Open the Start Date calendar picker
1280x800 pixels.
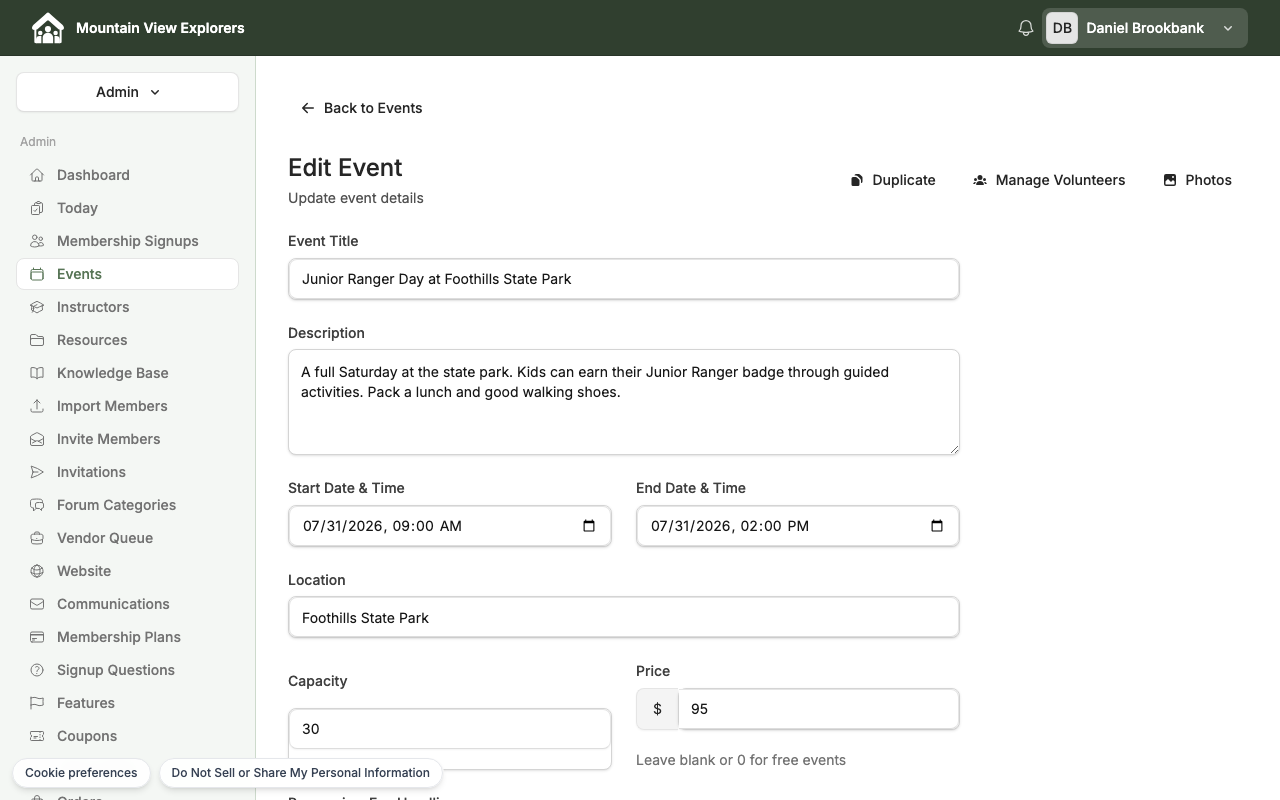coord(589,526)
